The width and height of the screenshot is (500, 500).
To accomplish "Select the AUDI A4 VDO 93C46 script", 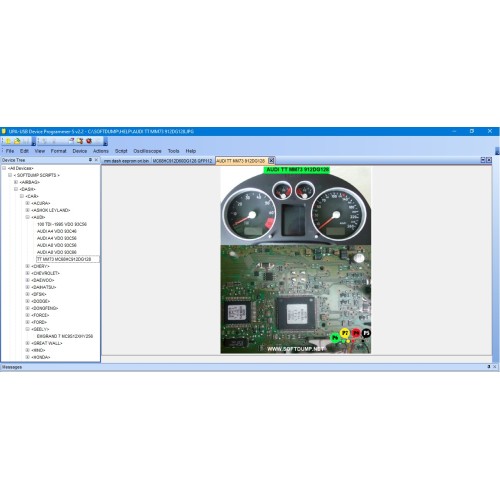I will [x=57, y=231].
